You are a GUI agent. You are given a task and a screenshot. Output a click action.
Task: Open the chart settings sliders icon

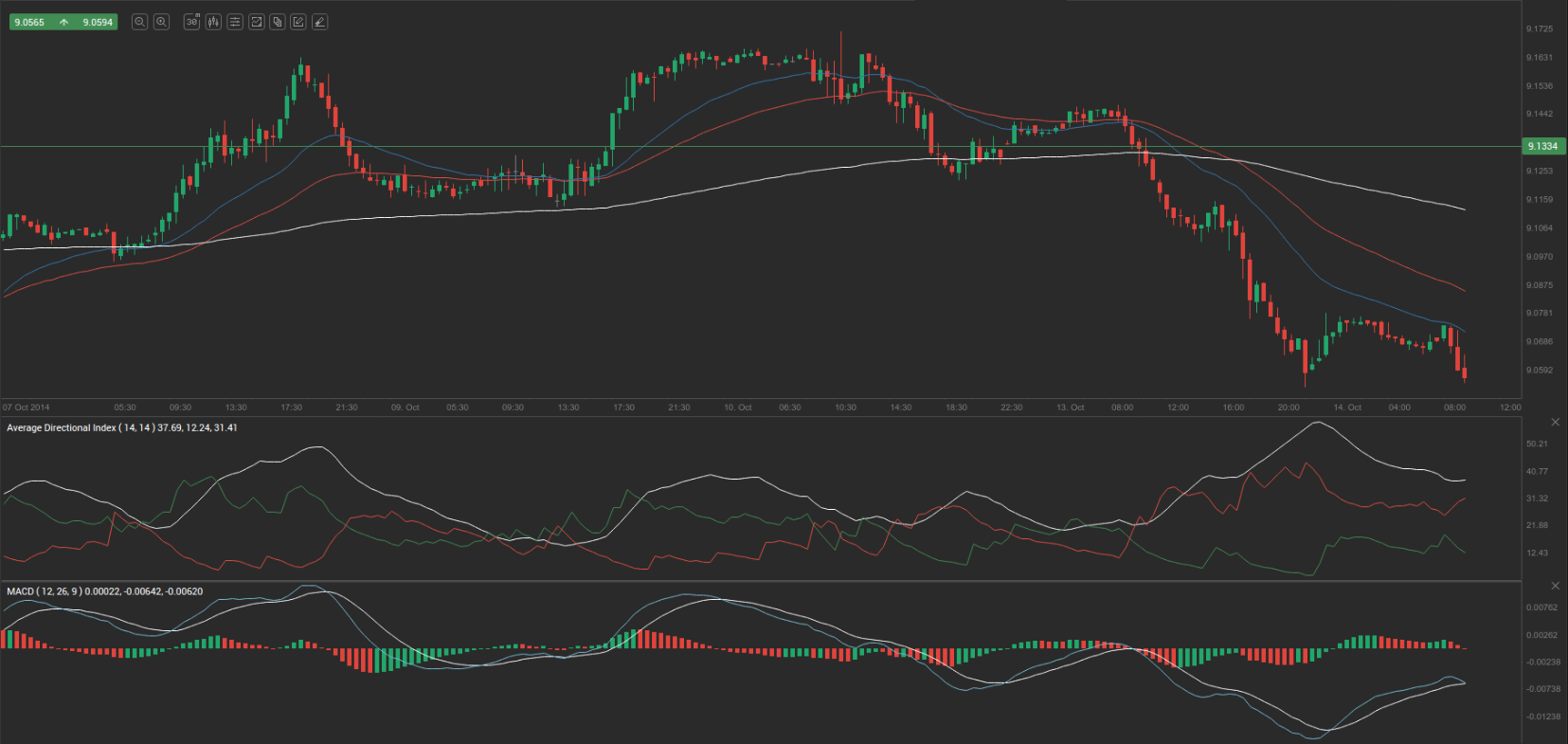[x=235, y=22]
